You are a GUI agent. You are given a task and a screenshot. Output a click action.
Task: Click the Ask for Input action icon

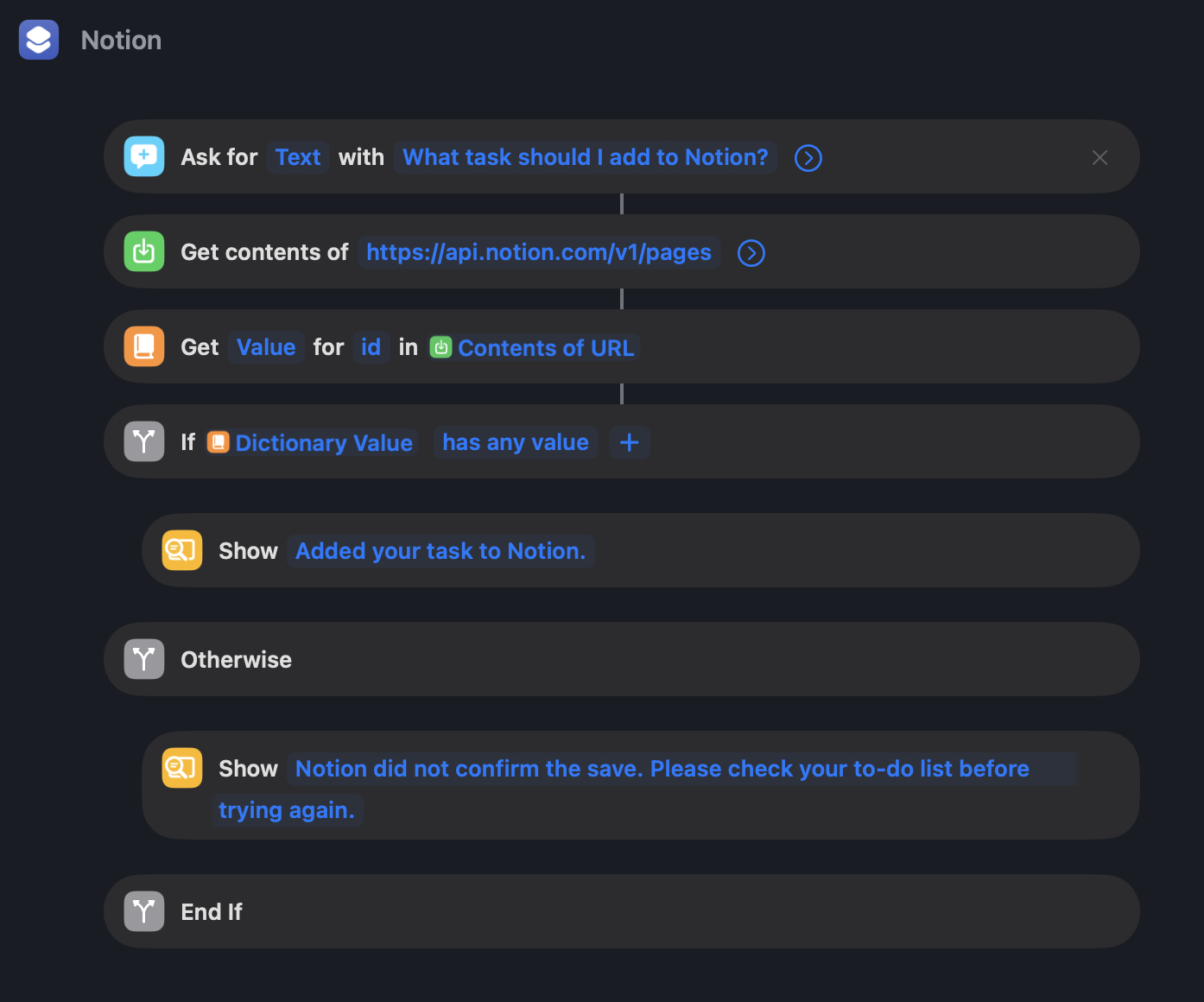(144, 156)
